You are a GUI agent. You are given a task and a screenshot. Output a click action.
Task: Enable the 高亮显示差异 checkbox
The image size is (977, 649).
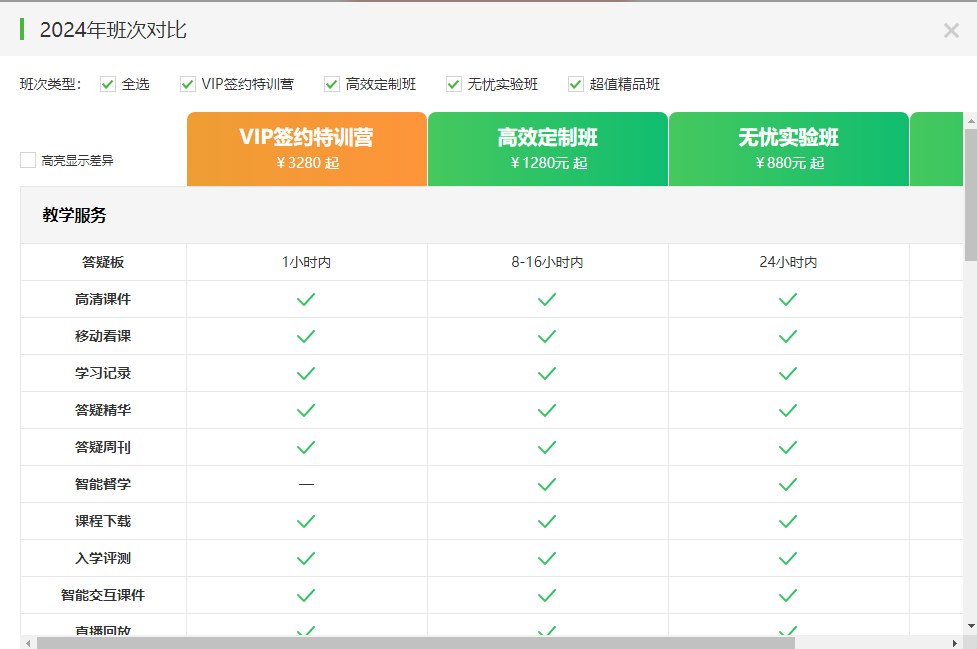pos(28,160)
